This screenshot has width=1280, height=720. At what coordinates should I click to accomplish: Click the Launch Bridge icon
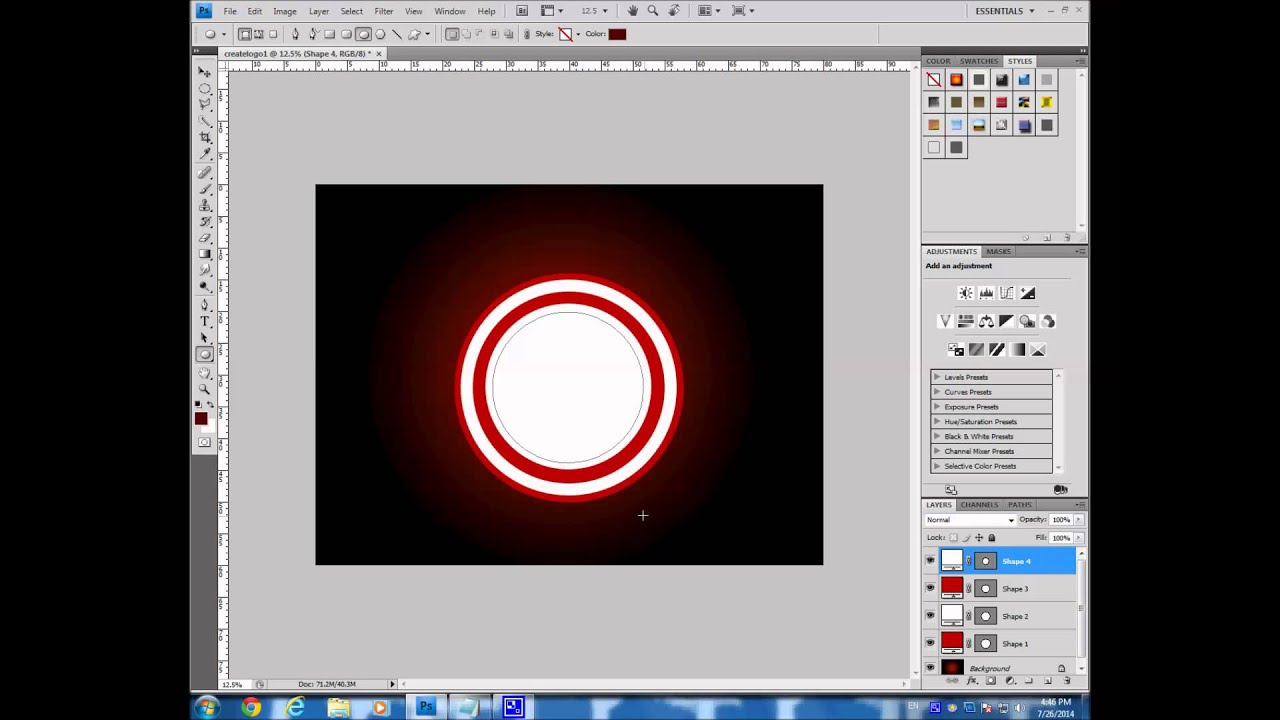click(x=522, y=11)
